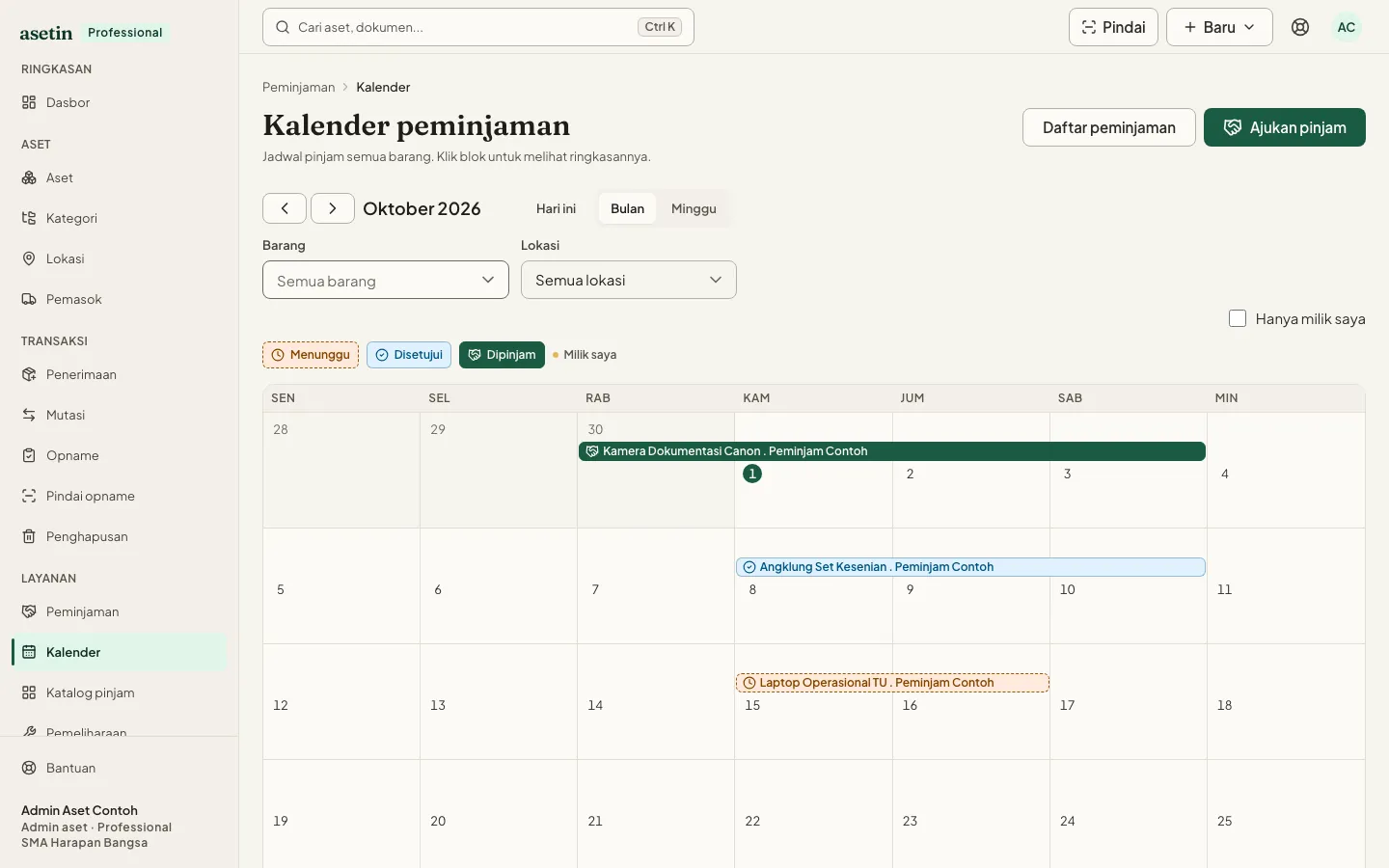Select the Lokasi pin icon
Screen dimensions: 1389x868
click(29, 258)
